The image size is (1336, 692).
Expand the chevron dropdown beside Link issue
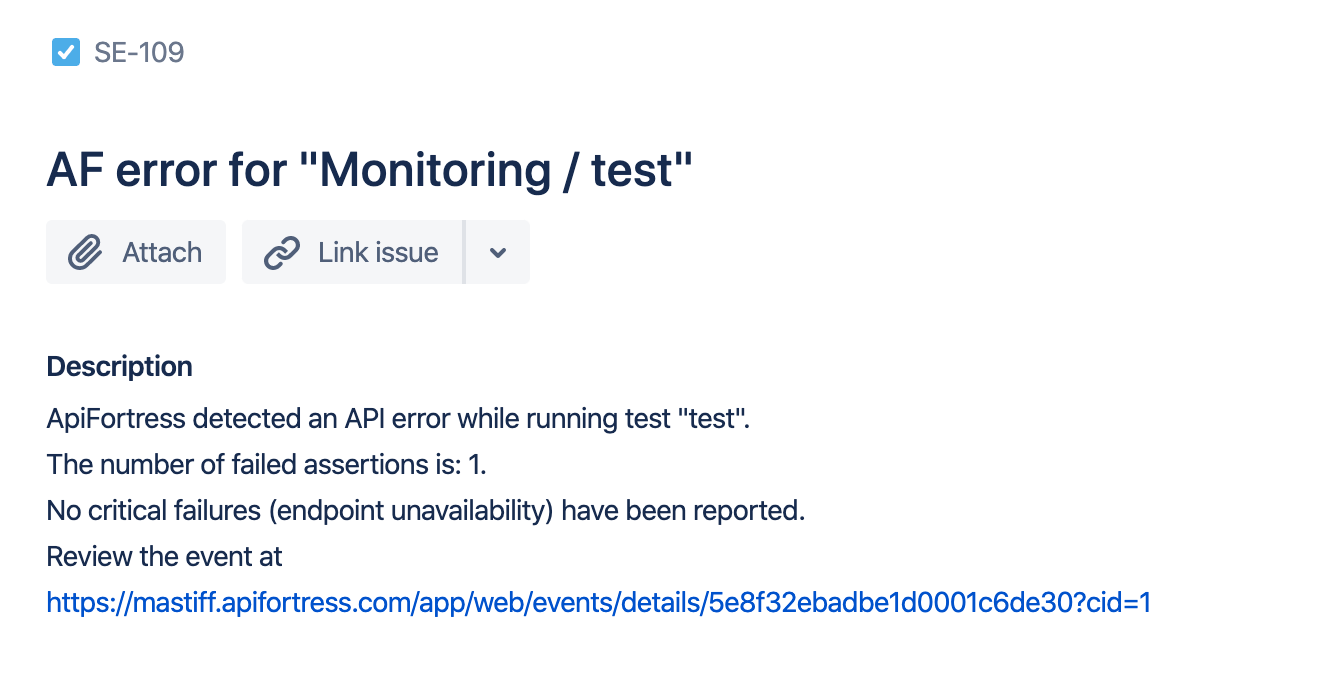point(498,253)
